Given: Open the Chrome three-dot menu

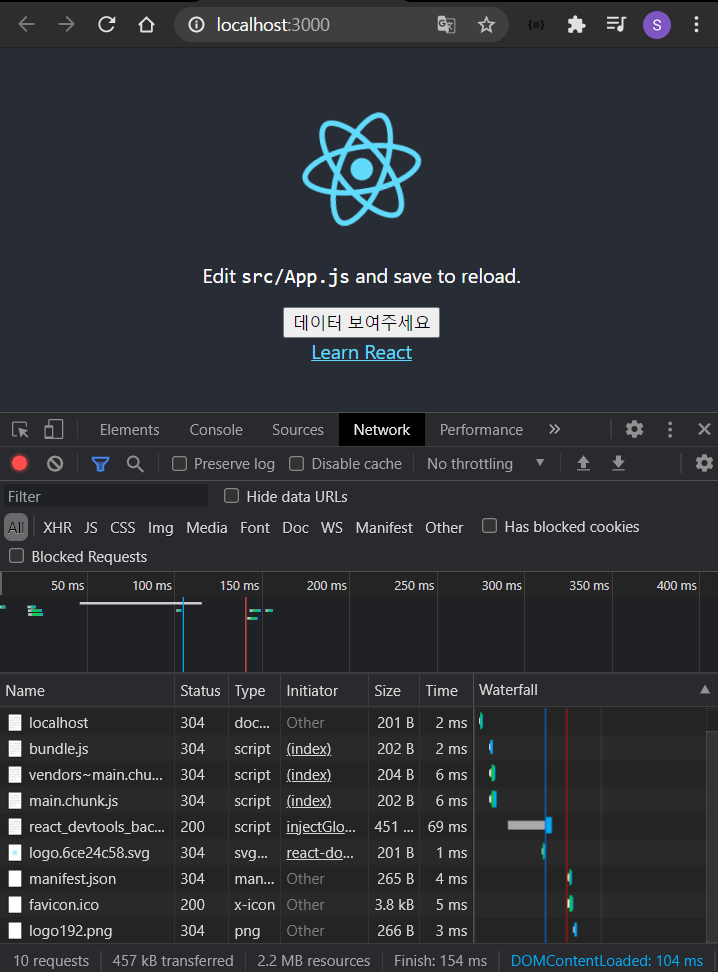Looking at the screenshot, I should click(x=696, y=25).
